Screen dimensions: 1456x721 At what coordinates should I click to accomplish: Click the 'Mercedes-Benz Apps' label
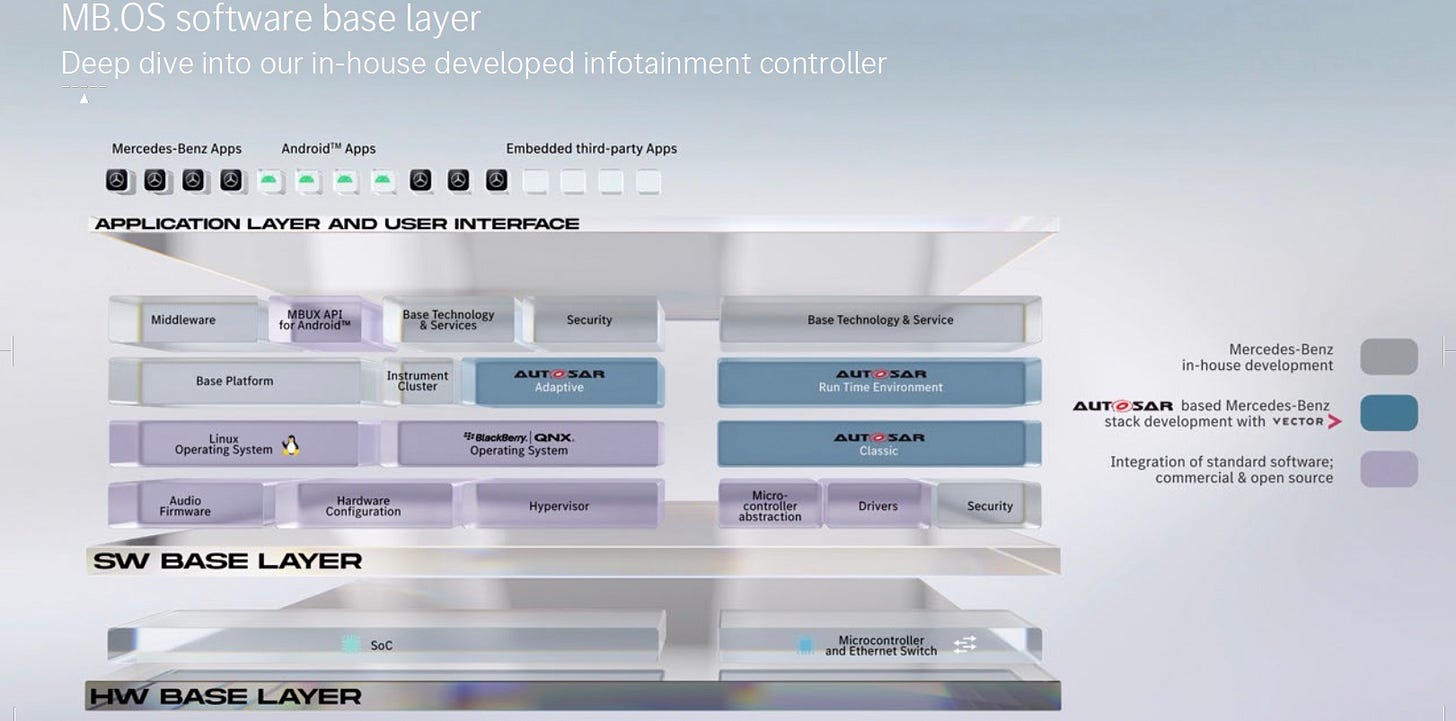tap(177, 149)
